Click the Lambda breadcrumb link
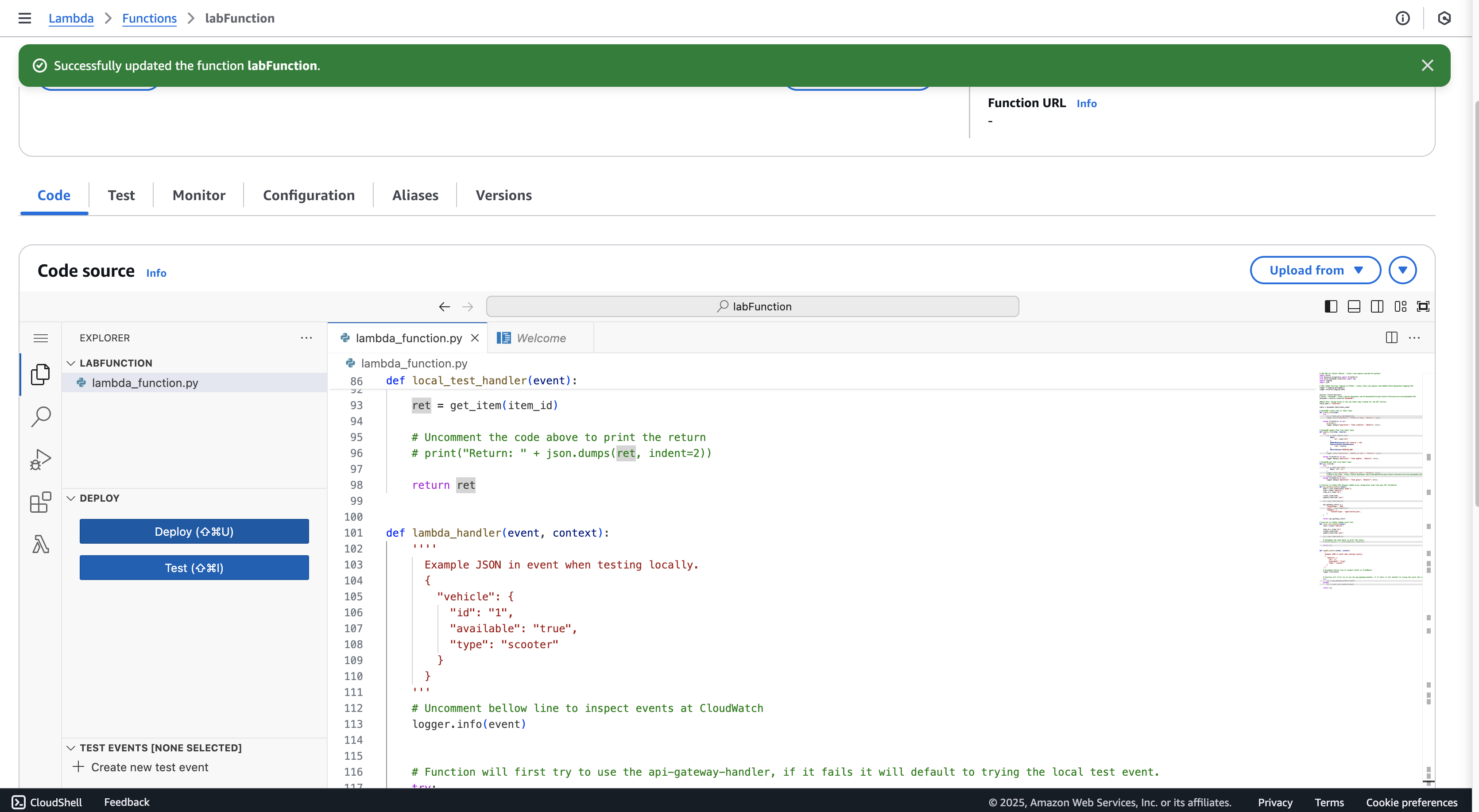 point(71,19)
